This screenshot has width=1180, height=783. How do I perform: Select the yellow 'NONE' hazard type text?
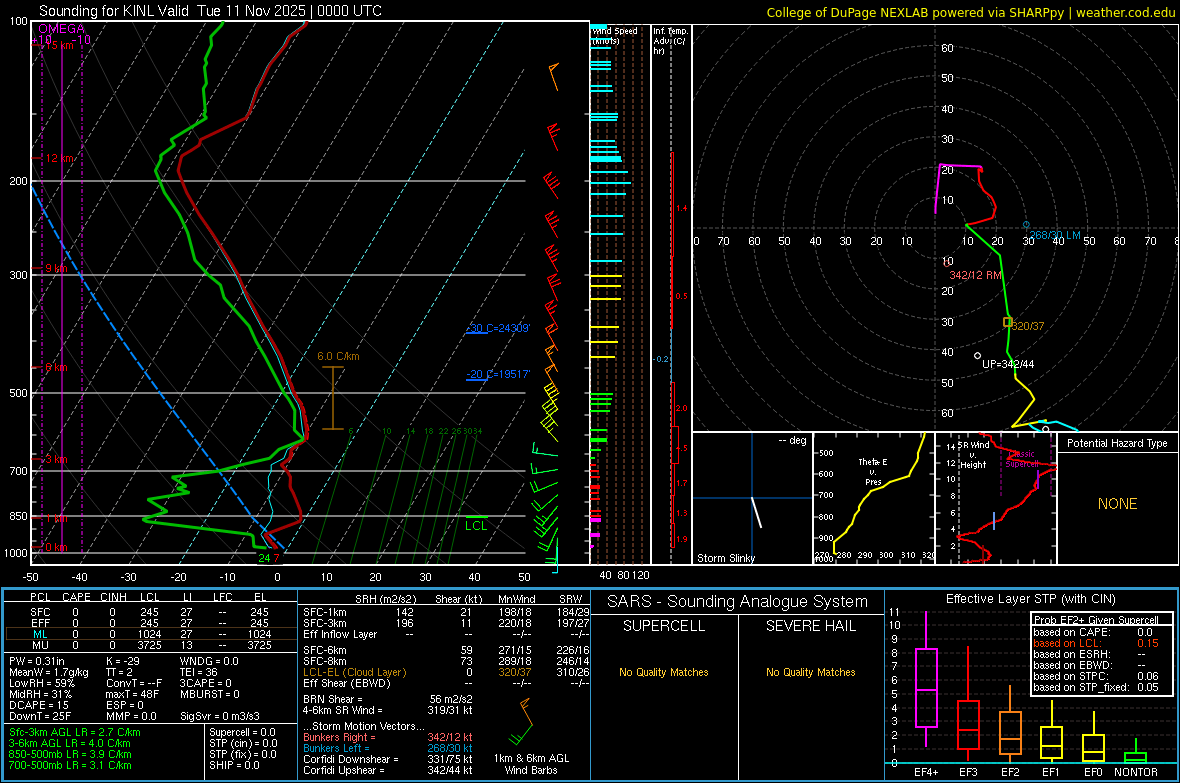click(x=1117, y=504)
